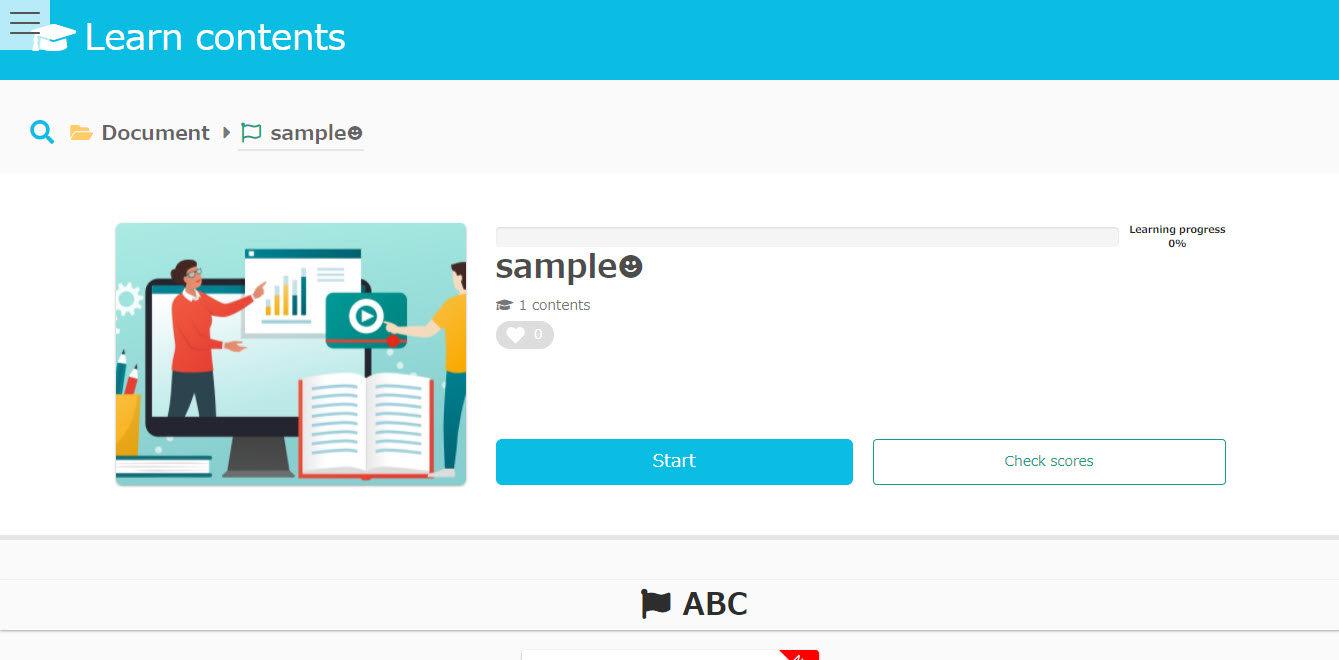Click the green flag icon in breadcrumb

pyautogui.click(x=250, y=132)
